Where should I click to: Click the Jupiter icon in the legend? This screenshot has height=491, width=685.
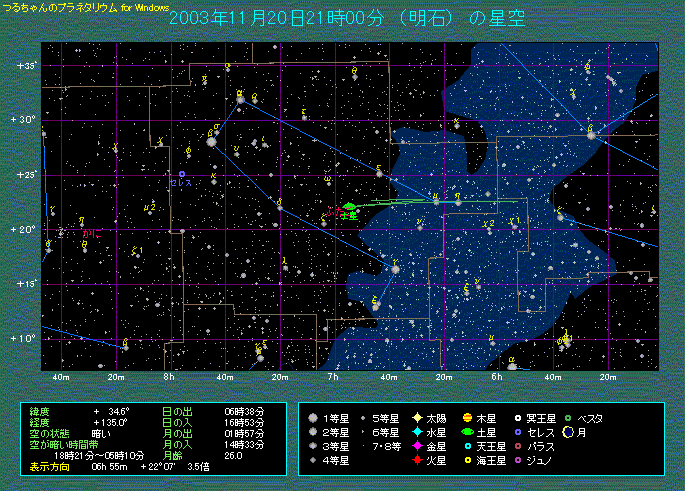tap(468, 418)
